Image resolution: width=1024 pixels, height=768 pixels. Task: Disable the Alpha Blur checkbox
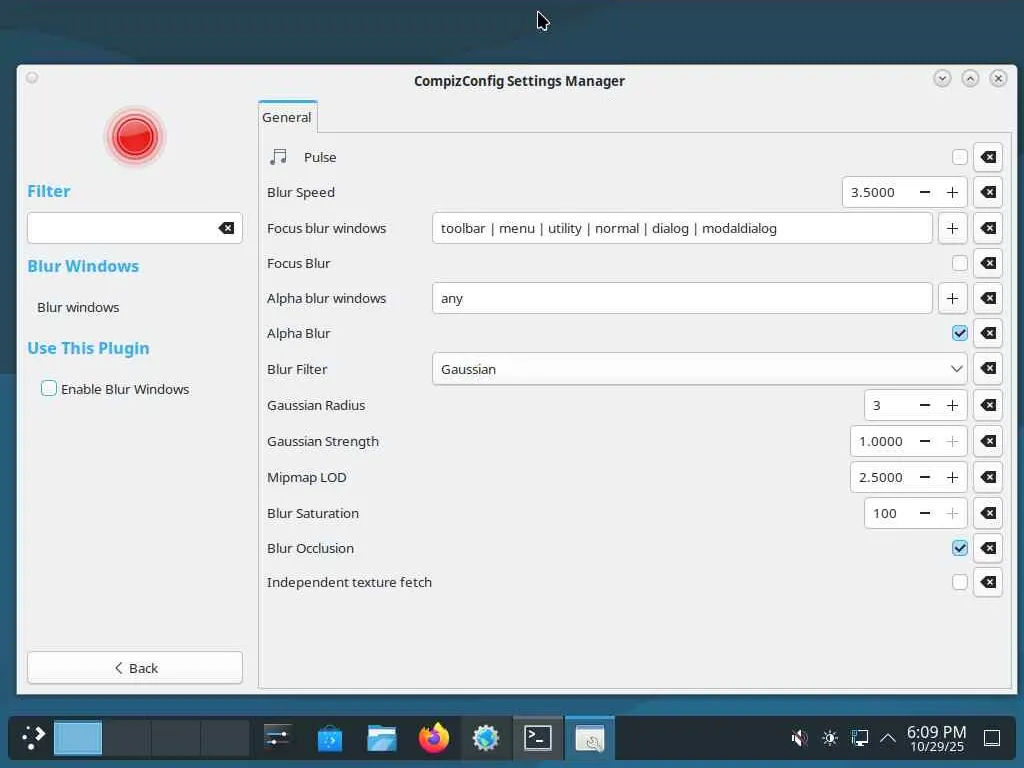959,333
